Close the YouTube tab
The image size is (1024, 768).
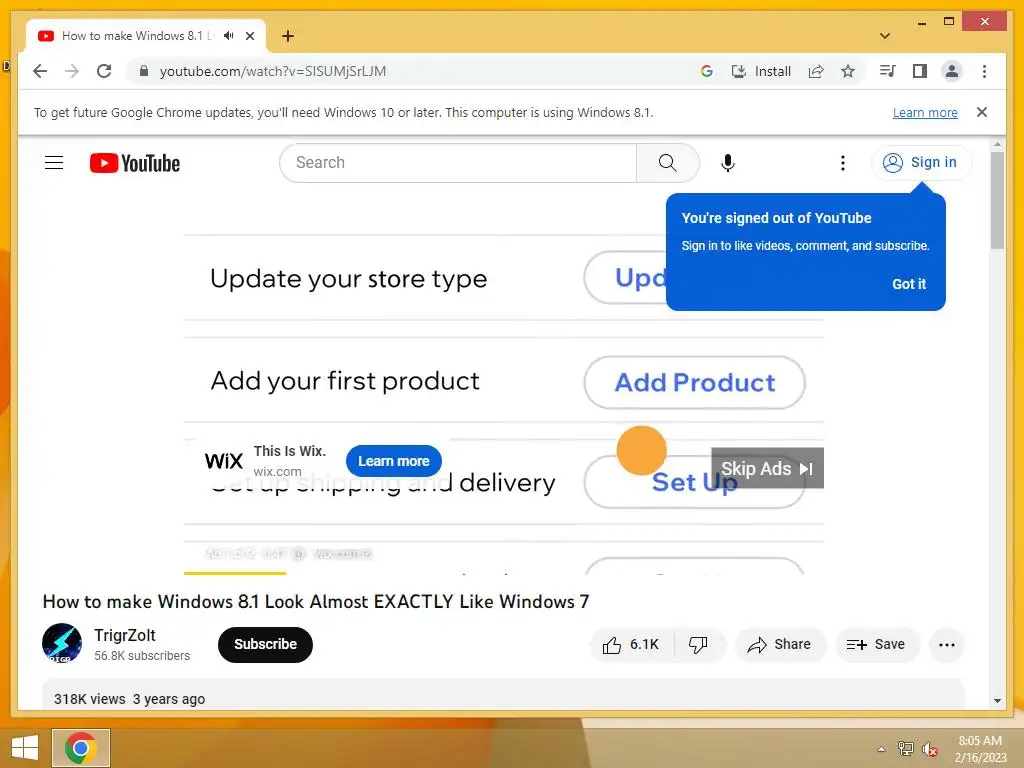(249, 36)
